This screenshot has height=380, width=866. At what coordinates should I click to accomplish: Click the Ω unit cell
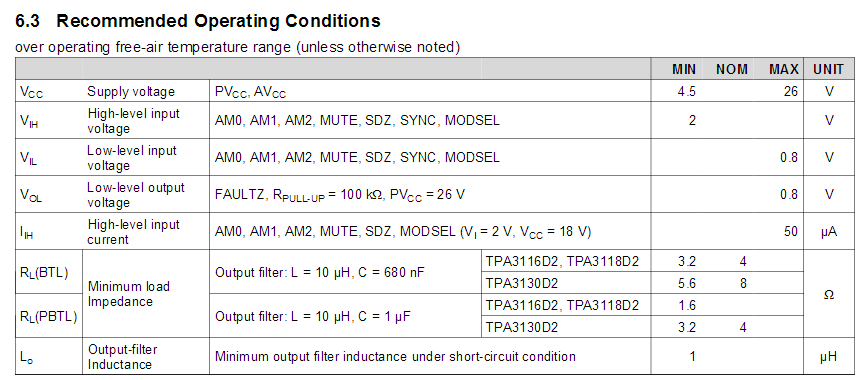828,295
